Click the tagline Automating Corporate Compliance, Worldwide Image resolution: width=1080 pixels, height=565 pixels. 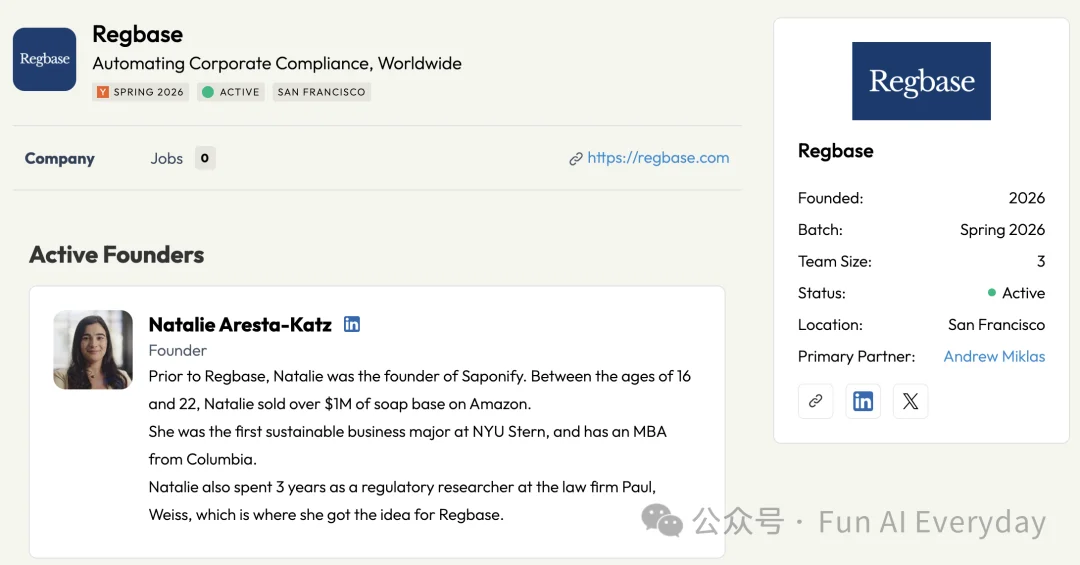(x=277, y=63)
